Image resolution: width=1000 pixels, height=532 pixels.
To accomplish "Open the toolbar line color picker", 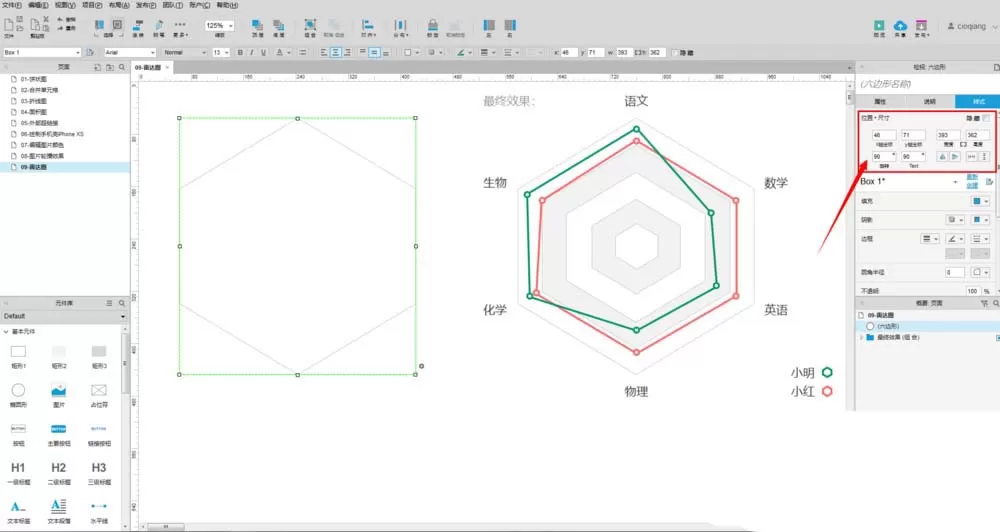I will 464,52.
